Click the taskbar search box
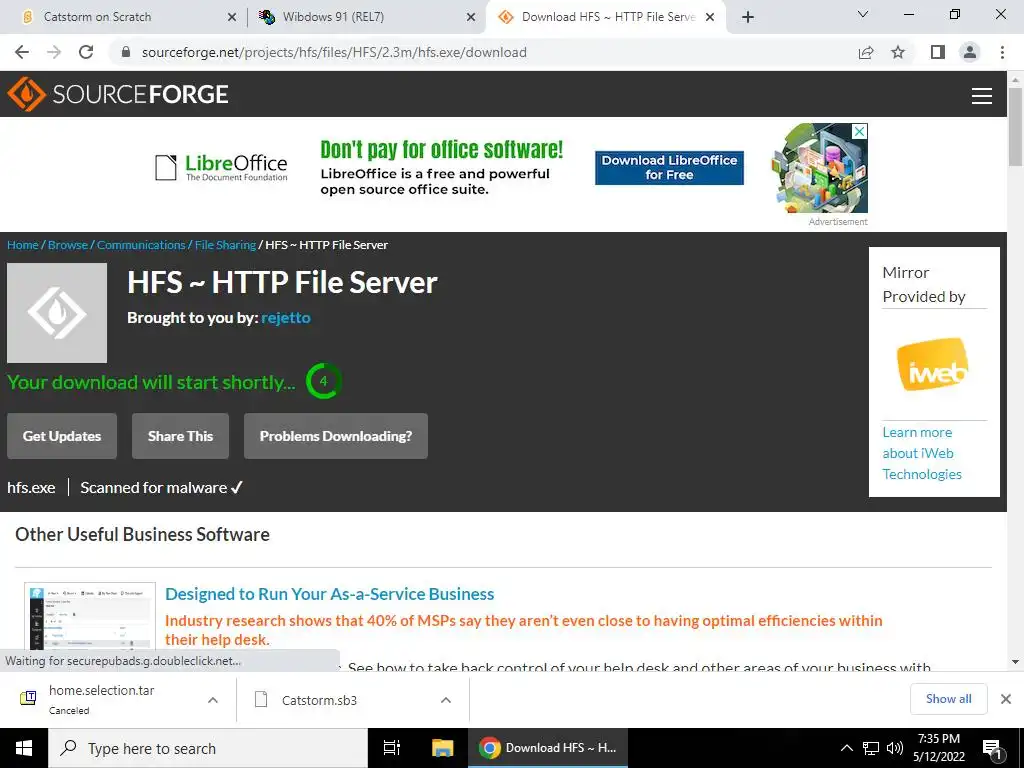The height and width of the screenshot is (768, 1024). [x=208, y=748]
